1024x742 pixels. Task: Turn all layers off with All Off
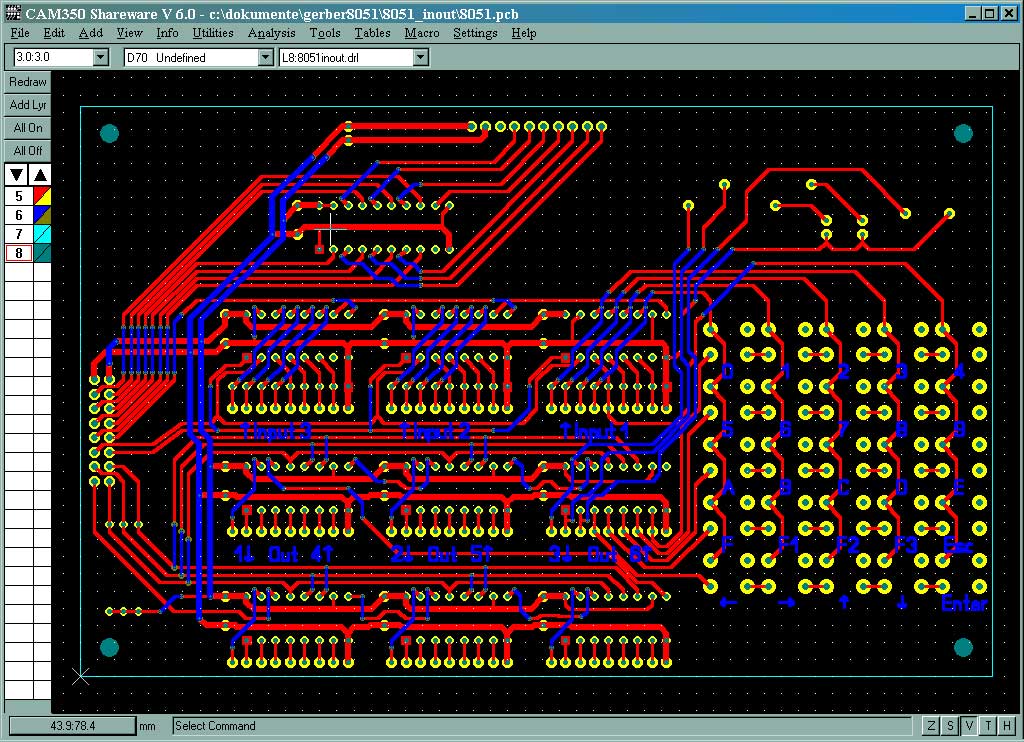(28, 150)
